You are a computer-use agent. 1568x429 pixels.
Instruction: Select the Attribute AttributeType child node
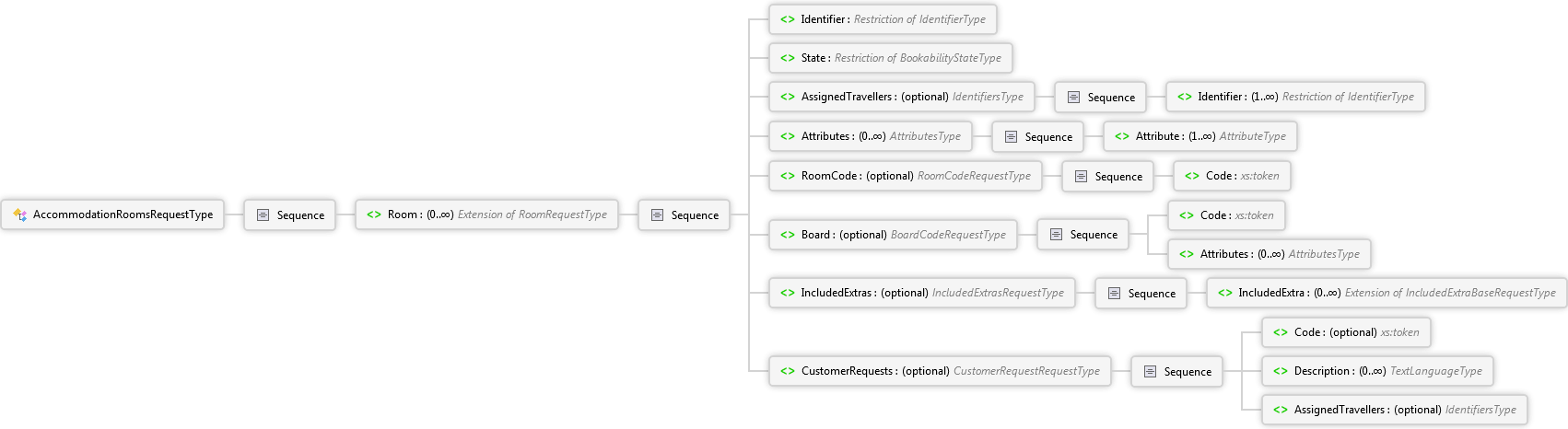click(x=1199, y=136)
